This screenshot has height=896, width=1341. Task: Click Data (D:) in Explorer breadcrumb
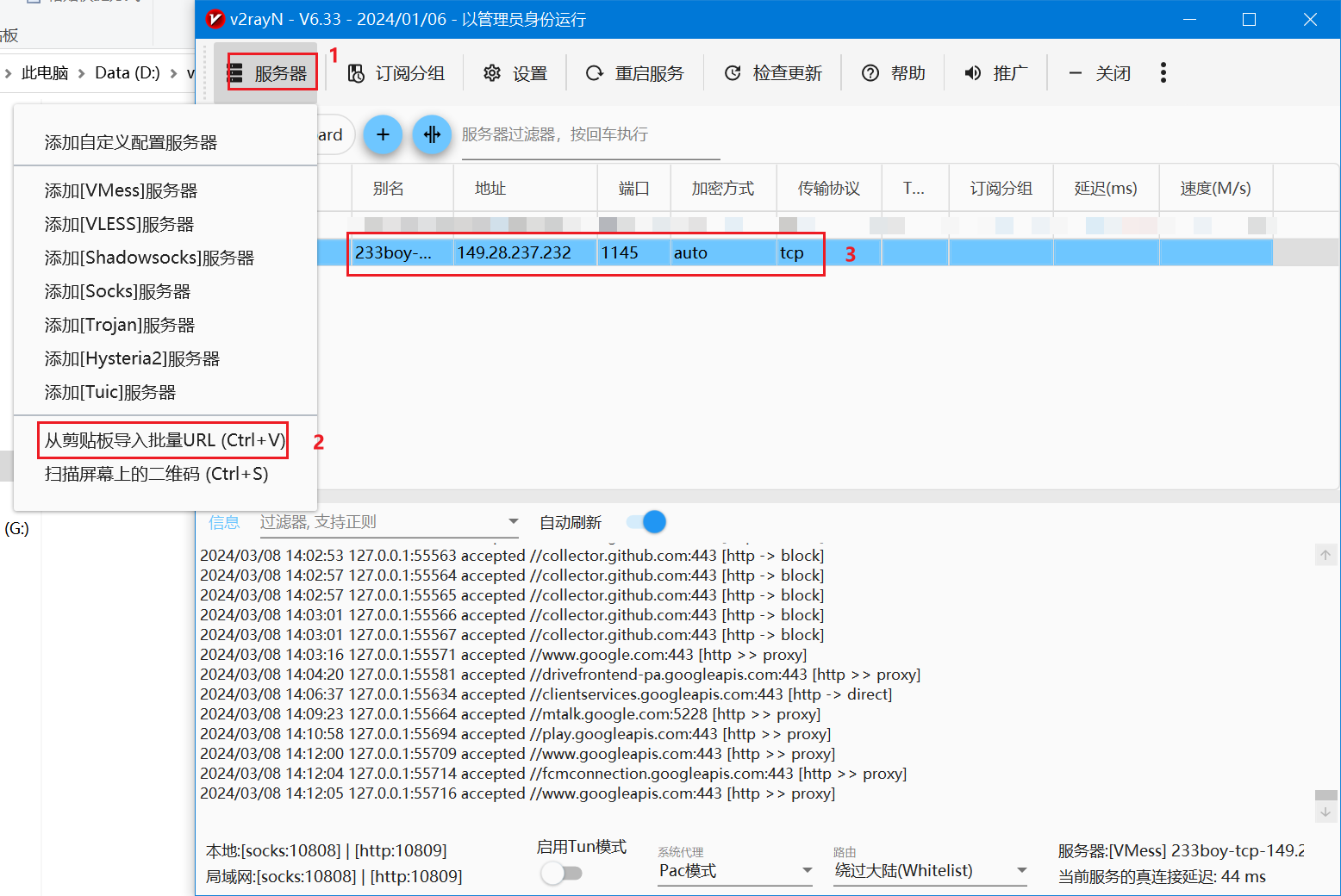(x=128, y=73)
